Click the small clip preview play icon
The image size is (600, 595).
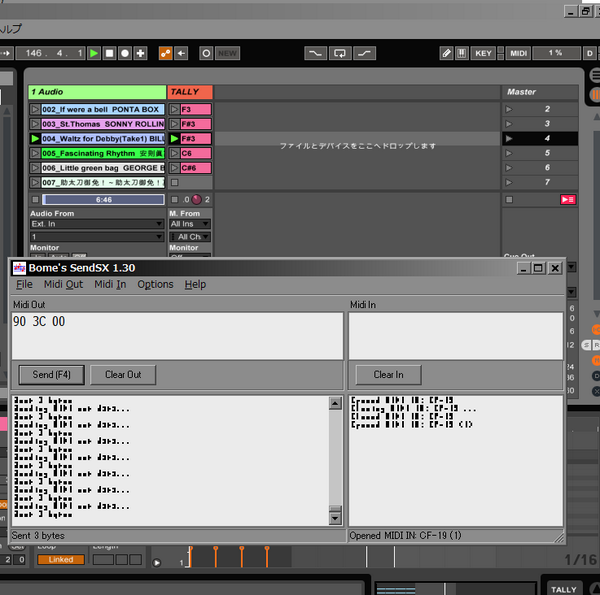pyautogui.click(x=157, y=562)
